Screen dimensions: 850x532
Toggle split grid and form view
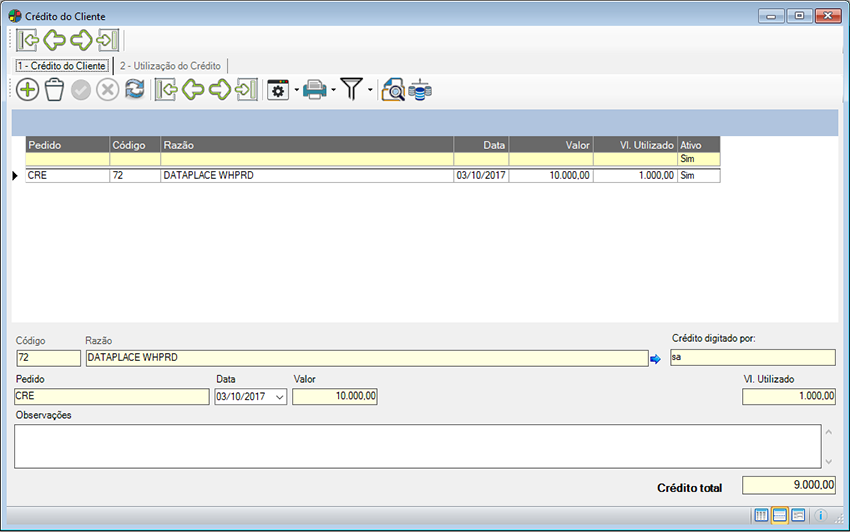pyautogui.click(x=780, y=516)
